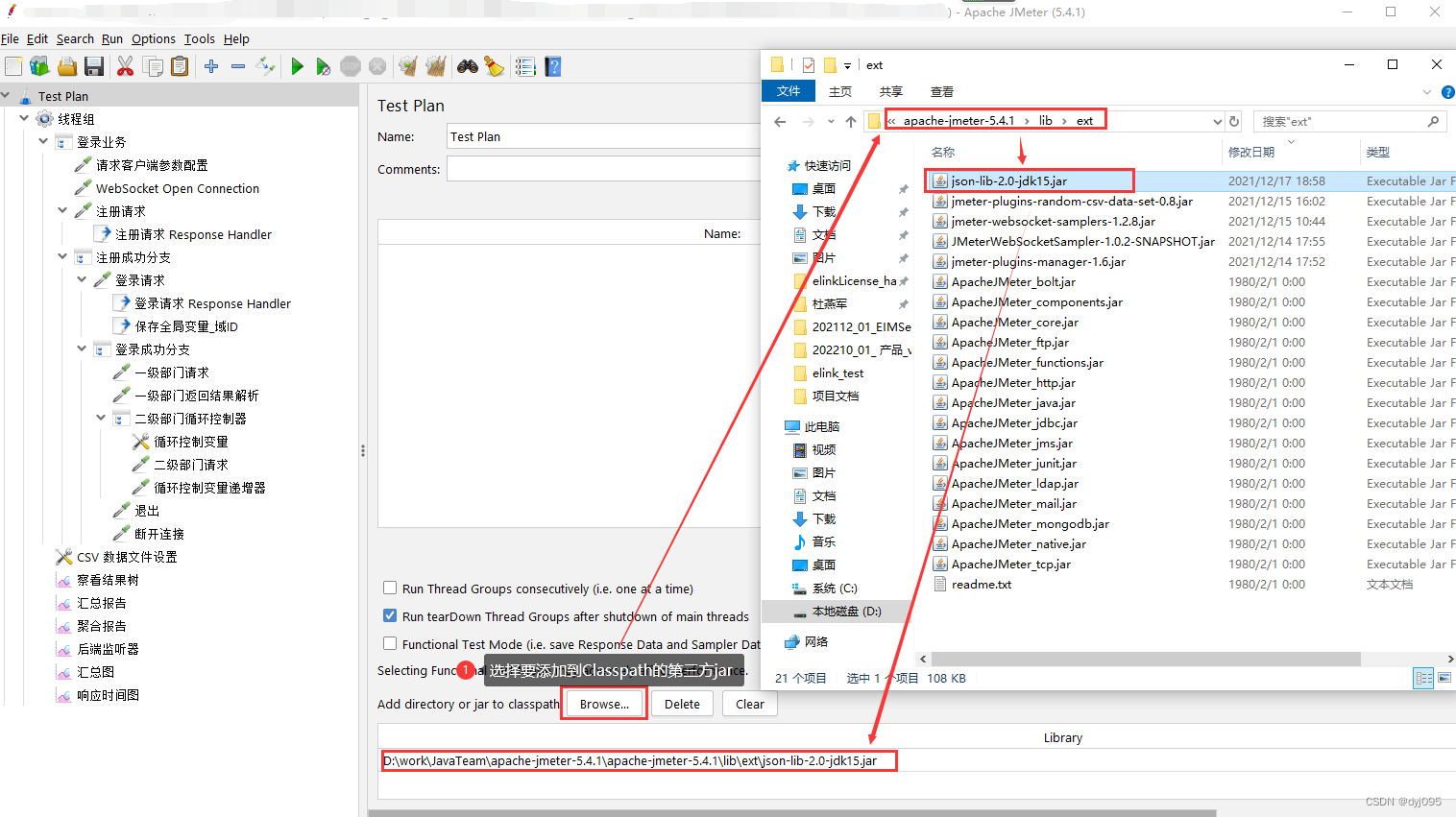Image resolution: width=1456 pixels, height=817 pixels.
Task: Open the Explorer address bar history dropdown
Action: (1218, 121)
